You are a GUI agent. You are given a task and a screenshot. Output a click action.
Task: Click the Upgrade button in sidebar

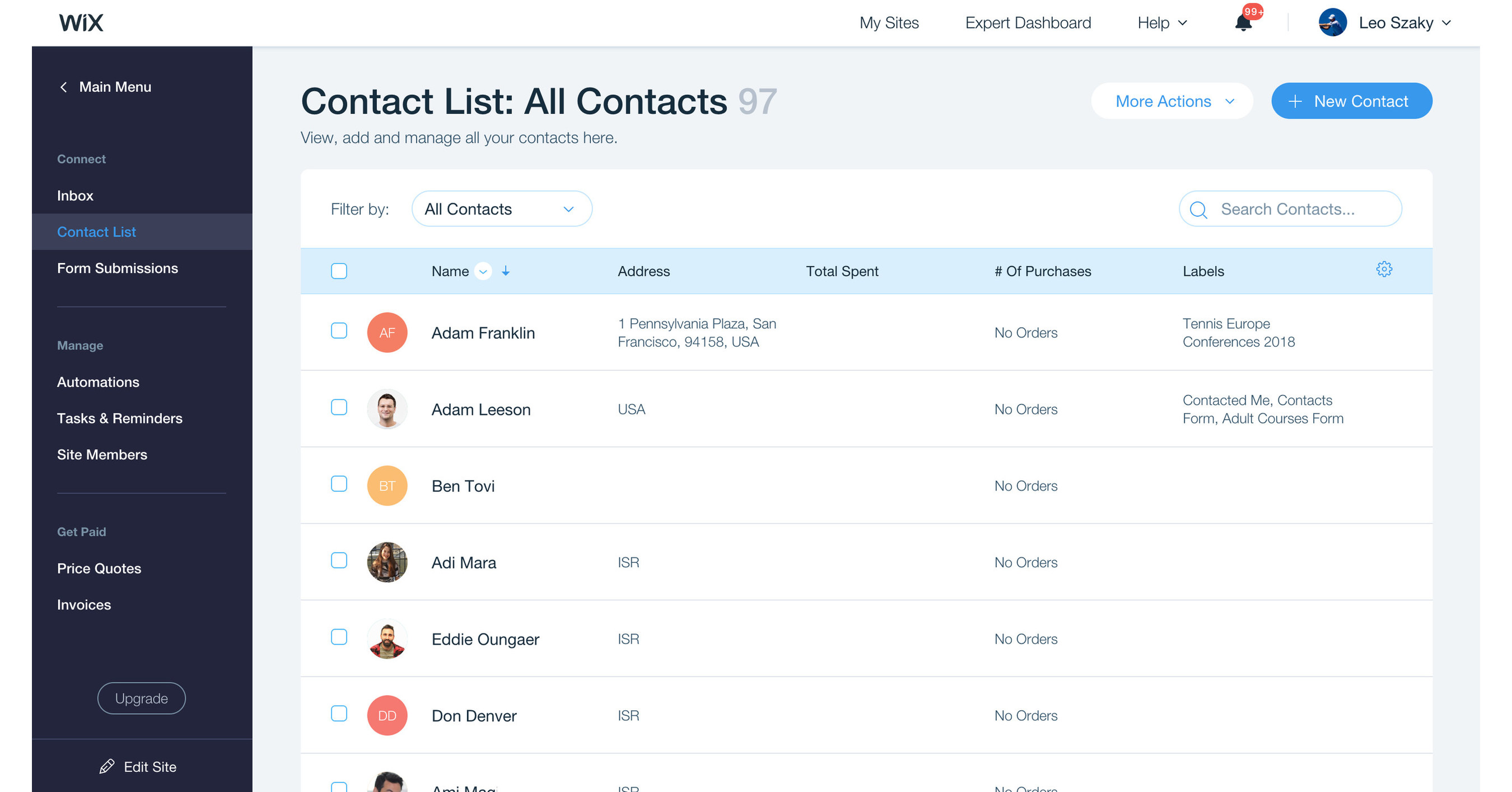point(141,698)
